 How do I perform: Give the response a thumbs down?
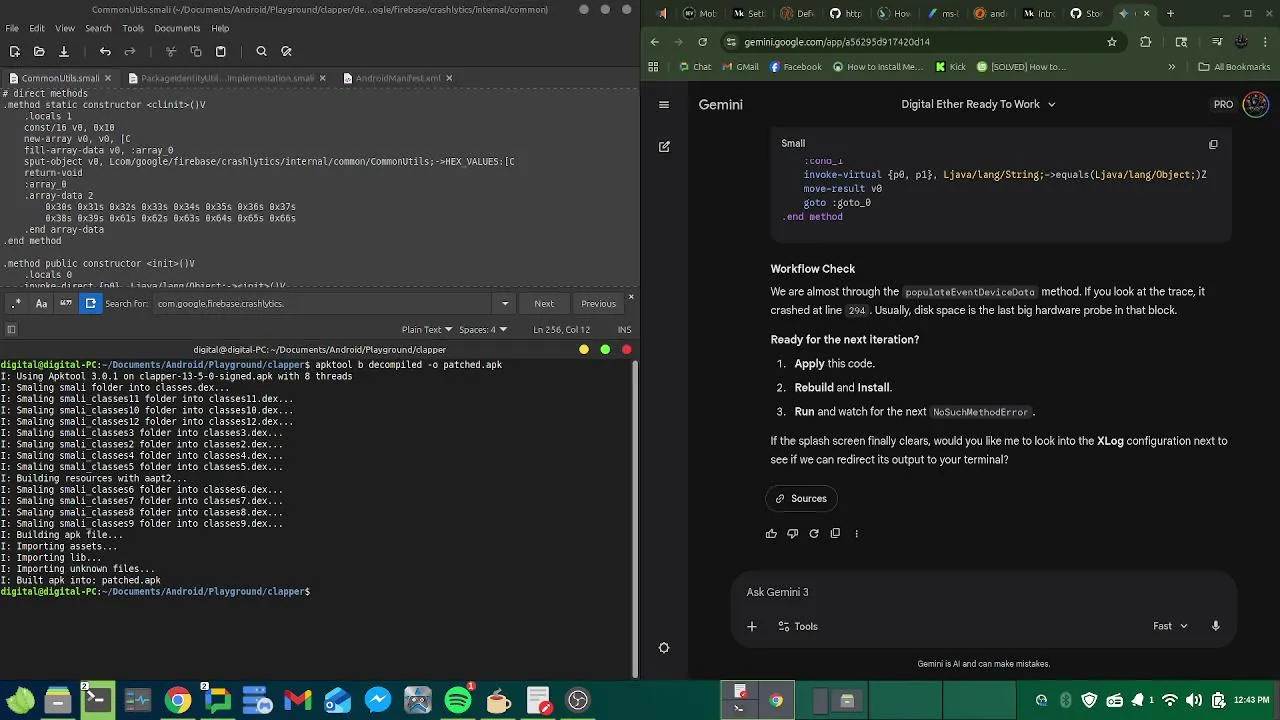coord(793,533)
